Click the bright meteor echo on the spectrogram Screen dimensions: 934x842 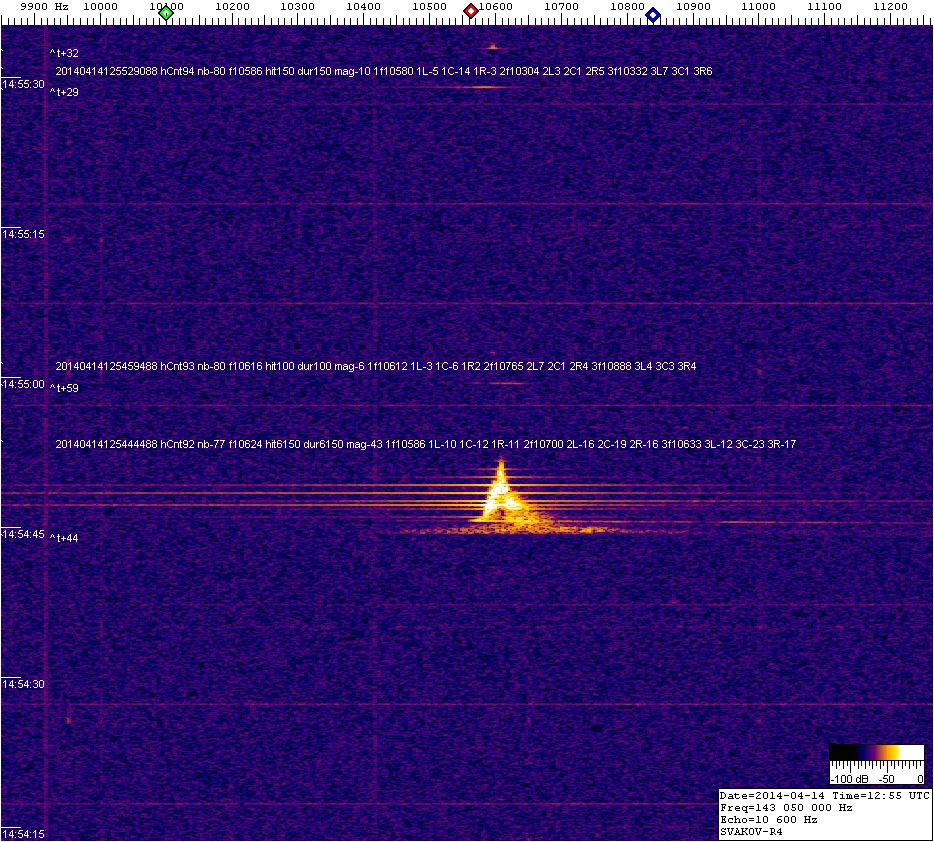[x=500, y=495]
